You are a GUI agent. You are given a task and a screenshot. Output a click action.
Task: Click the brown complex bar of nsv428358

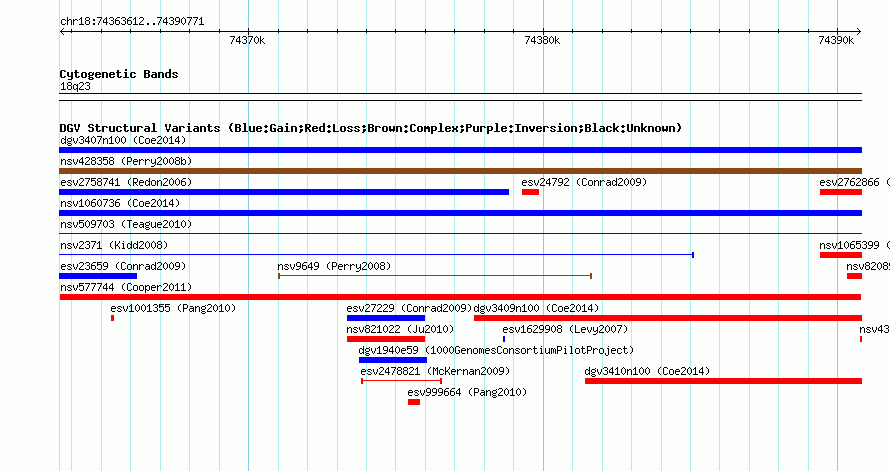click(x=460, y=171)
